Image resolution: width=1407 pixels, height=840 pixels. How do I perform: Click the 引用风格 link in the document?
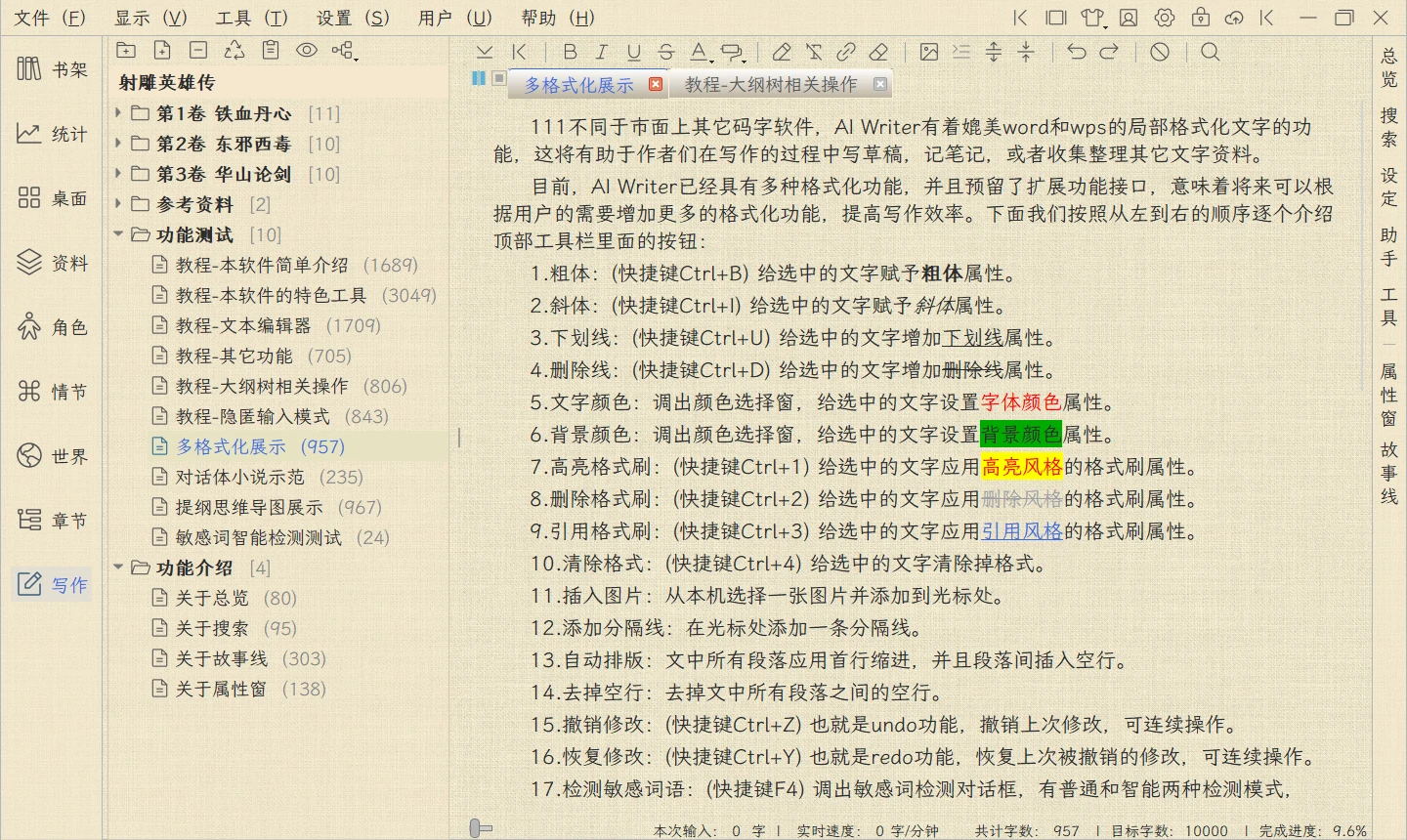click(1021, 531)
